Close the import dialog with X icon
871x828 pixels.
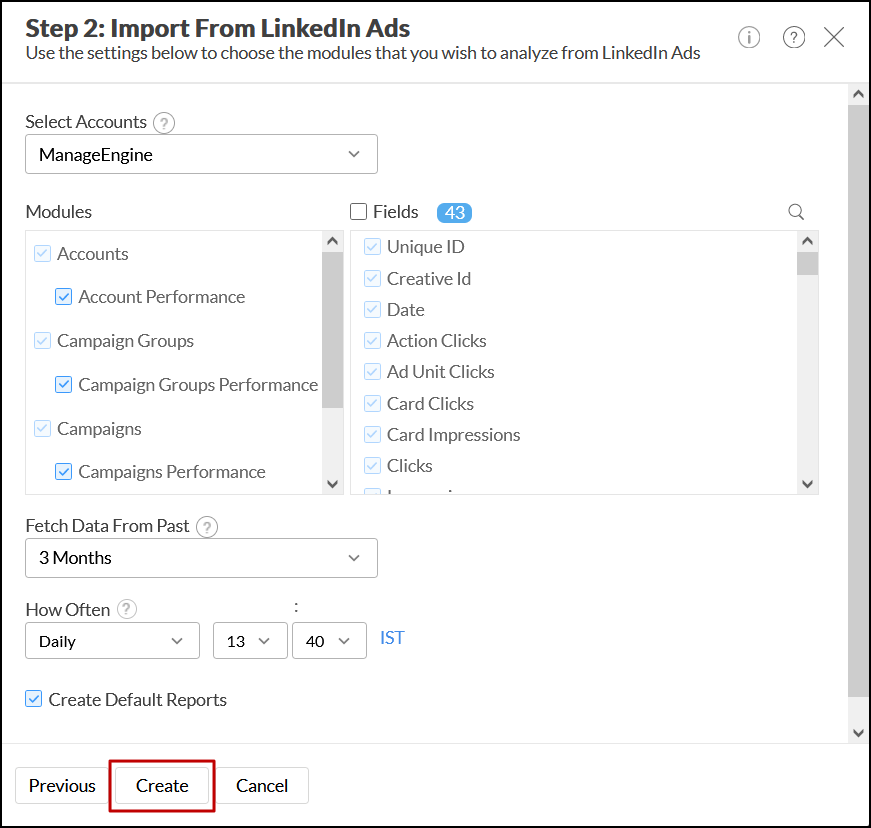point(834,38)
